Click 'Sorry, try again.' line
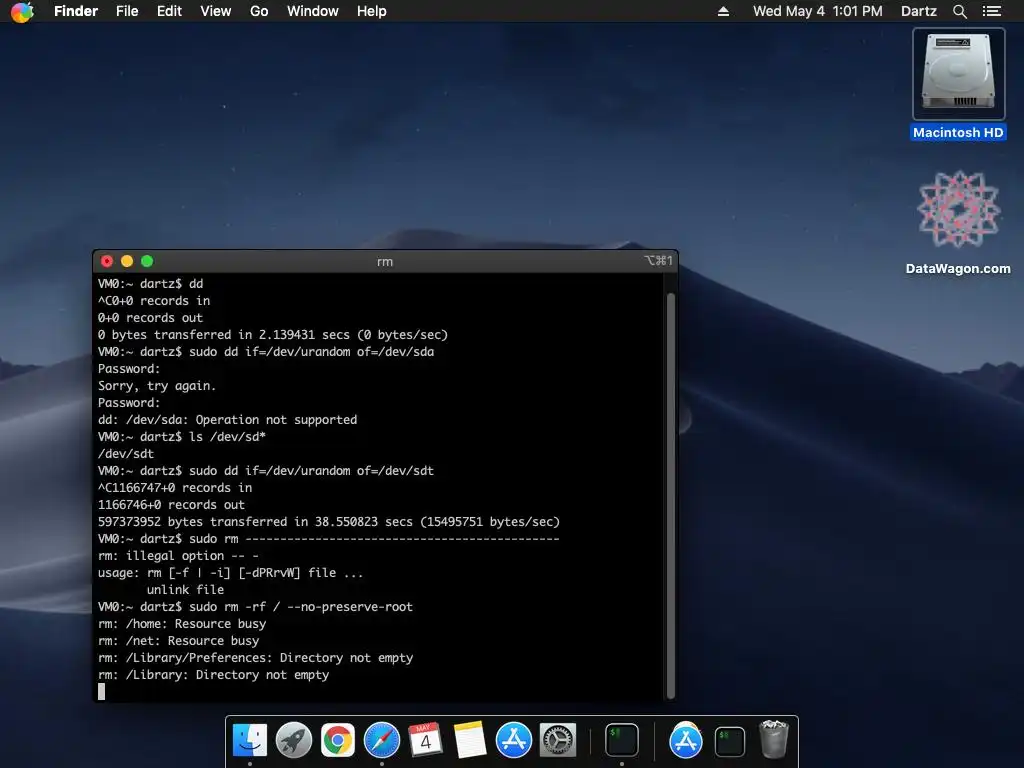The height and width of the screenshot is (768, 1024). 157,386
